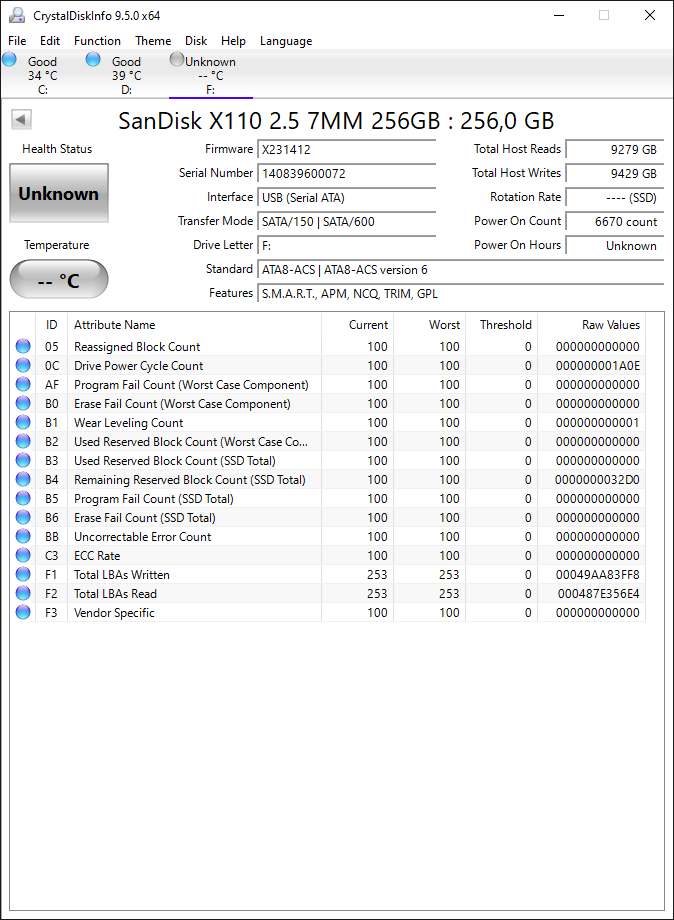Open the Disk menu
Viewport: 674px width, 920px height.
pos(196,41)
